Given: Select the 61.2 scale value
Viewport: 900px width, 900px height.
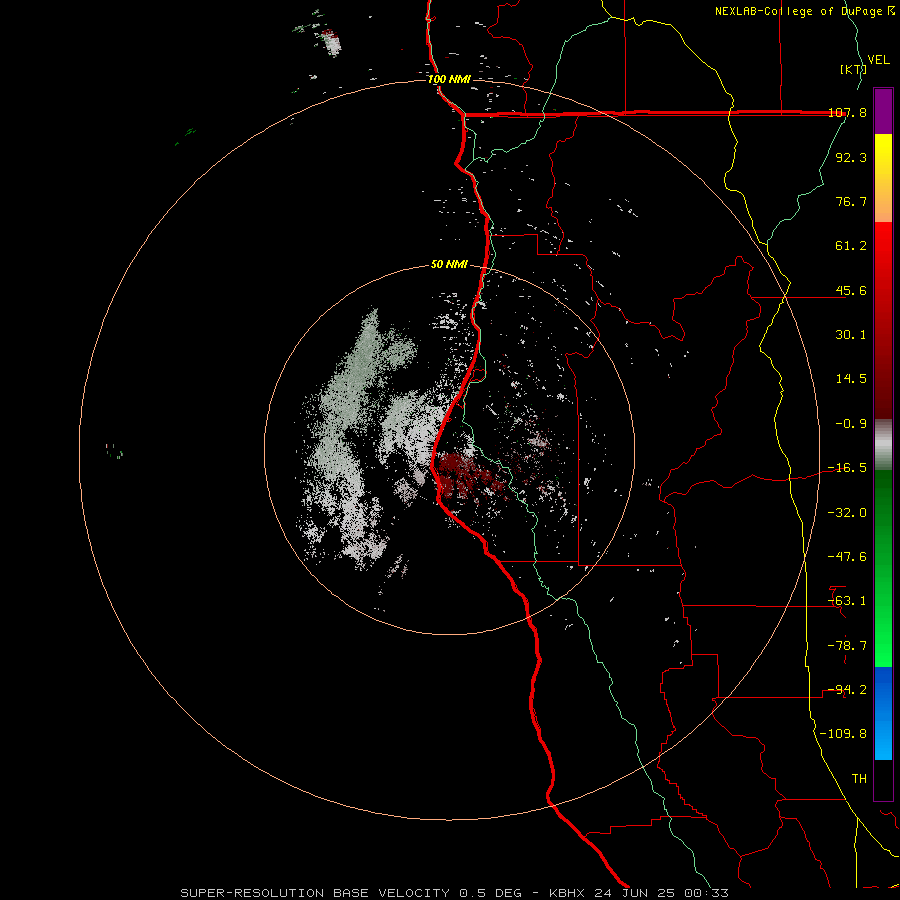Looking at the screenshot, I should click(851, 246).
